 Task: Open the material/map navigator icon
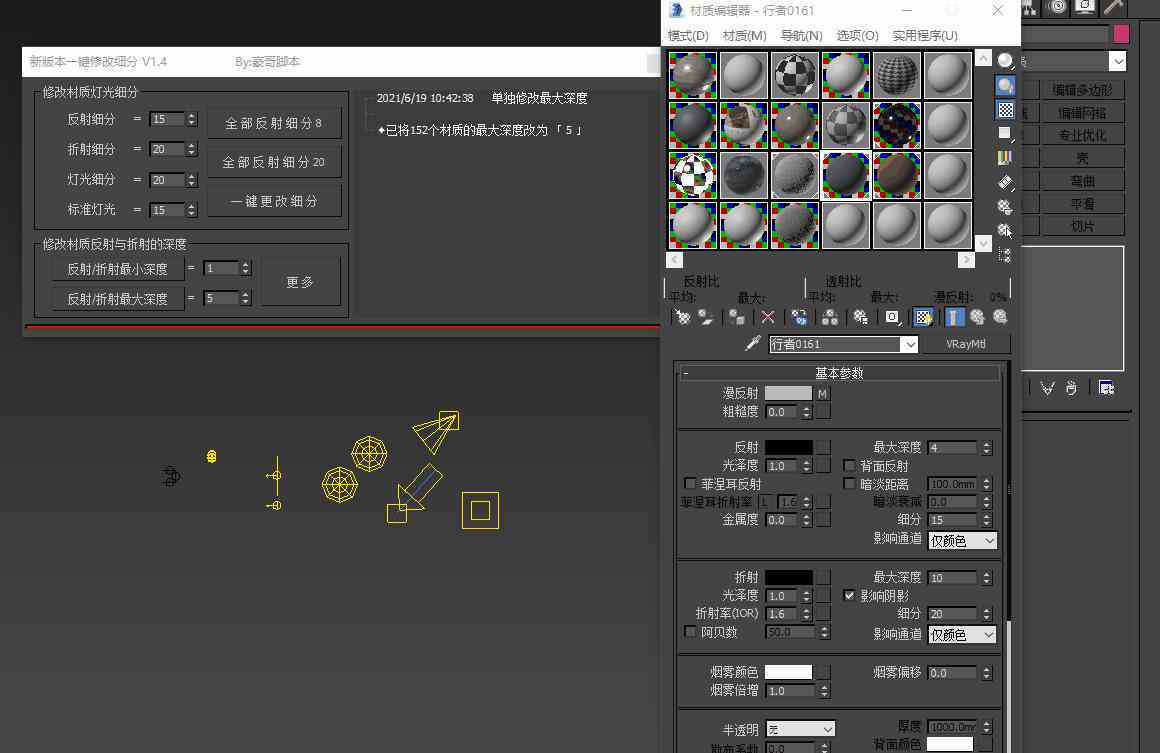(x=1005, y=255)
